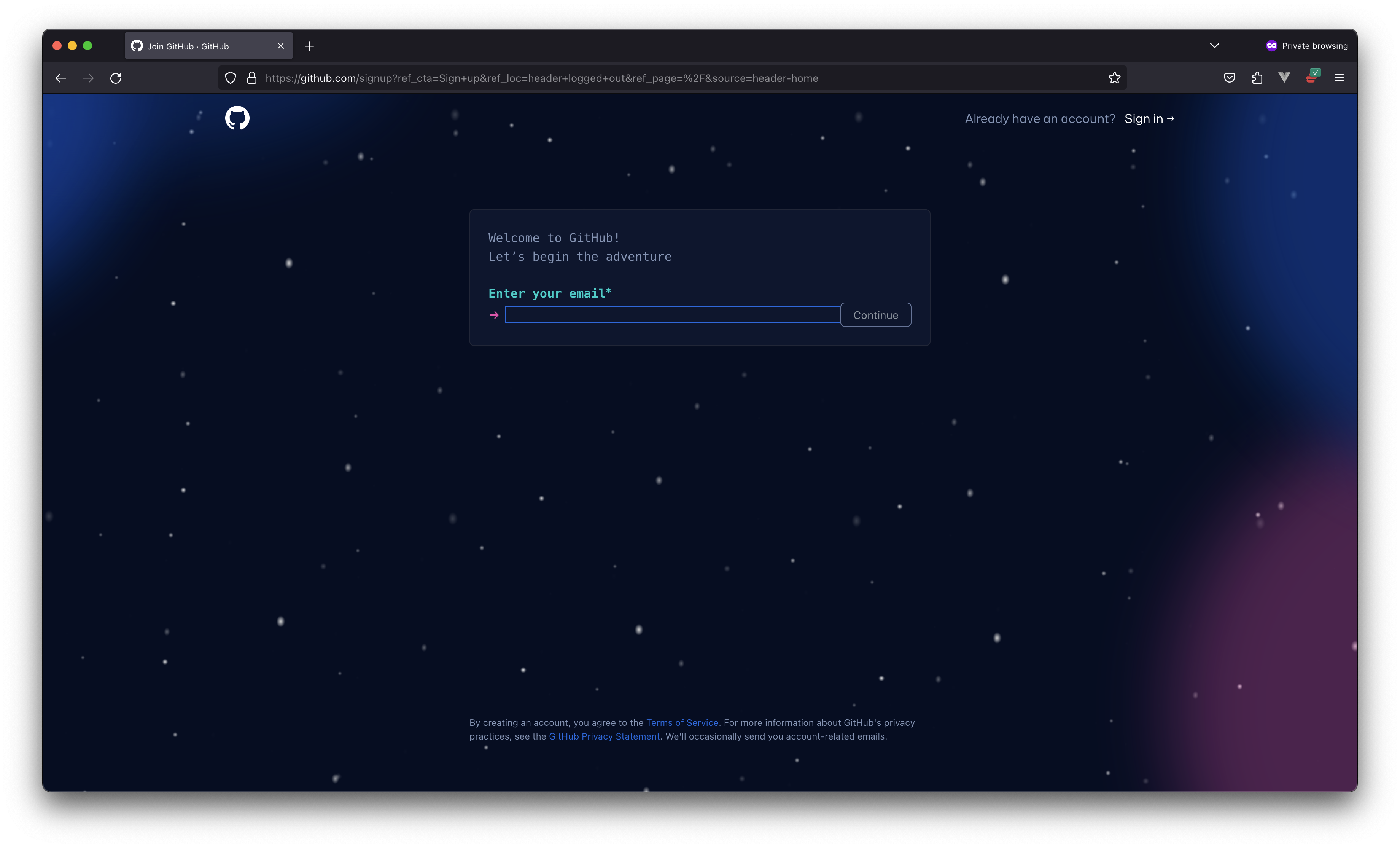Viewport: 1400px width, 848px height.
Task: Open a new tab
Action: (x=309, y=46)
